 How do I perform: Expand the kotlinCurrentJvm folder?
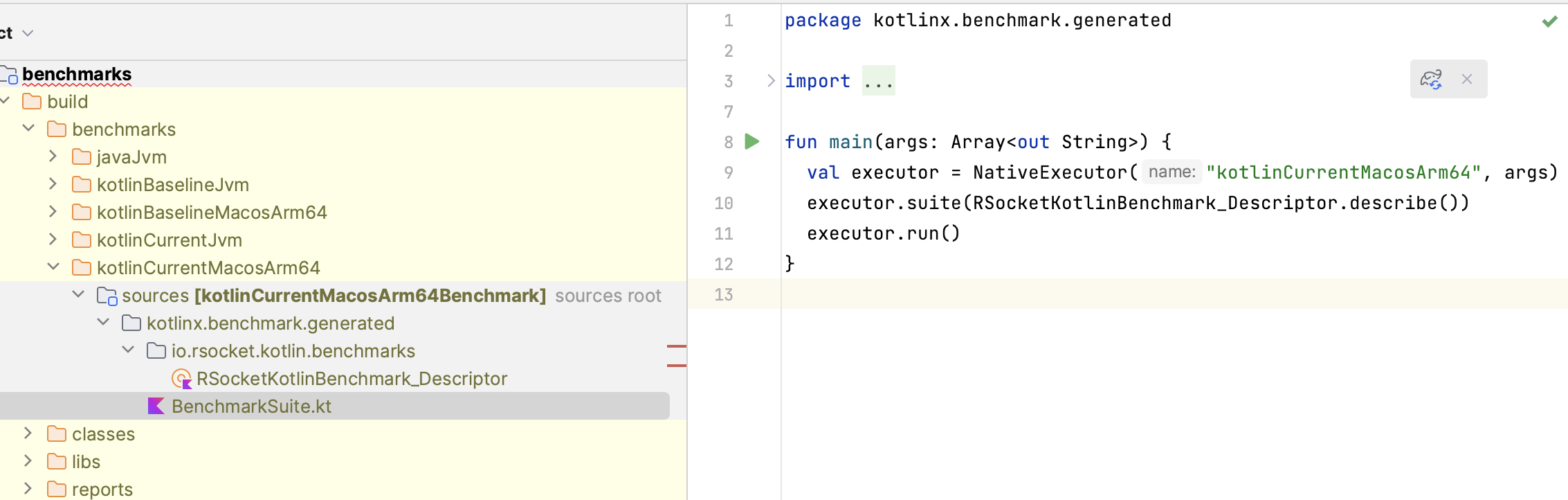click(x=53, y=240)
